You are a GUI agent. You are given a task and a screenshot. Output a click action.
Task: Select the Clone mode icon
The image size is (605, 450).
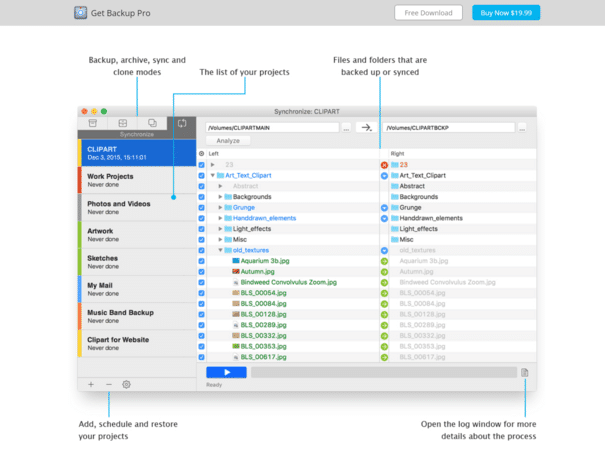pos(152,123)
